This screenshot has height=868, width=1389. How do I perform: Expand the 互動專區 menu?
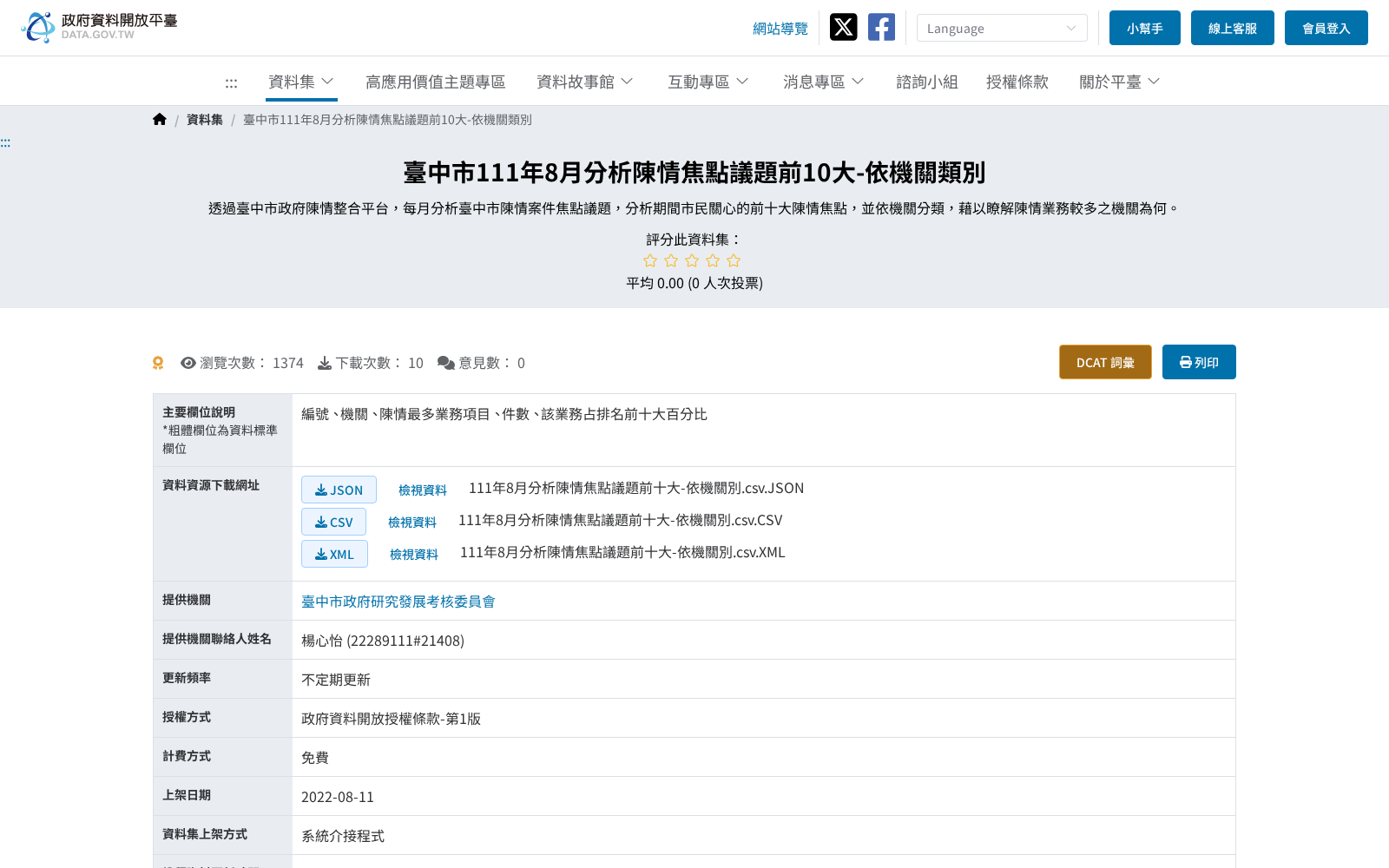coord(708,82)
